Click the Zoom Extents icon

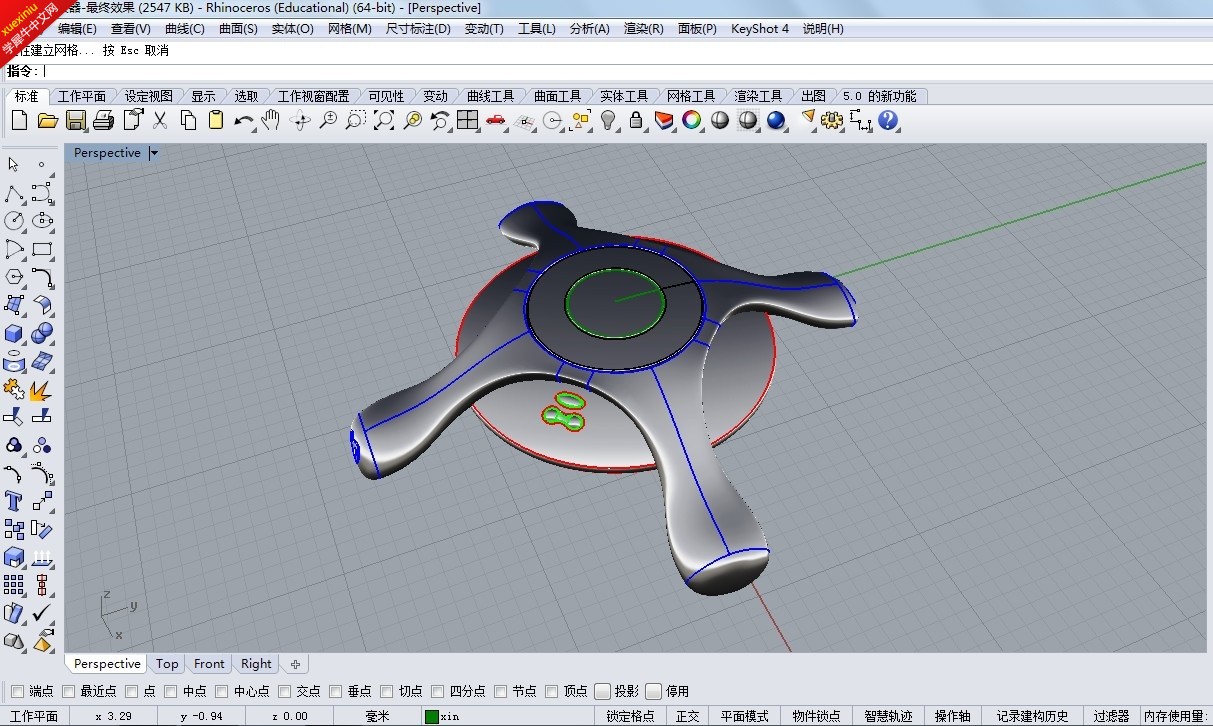coord(384,121)
